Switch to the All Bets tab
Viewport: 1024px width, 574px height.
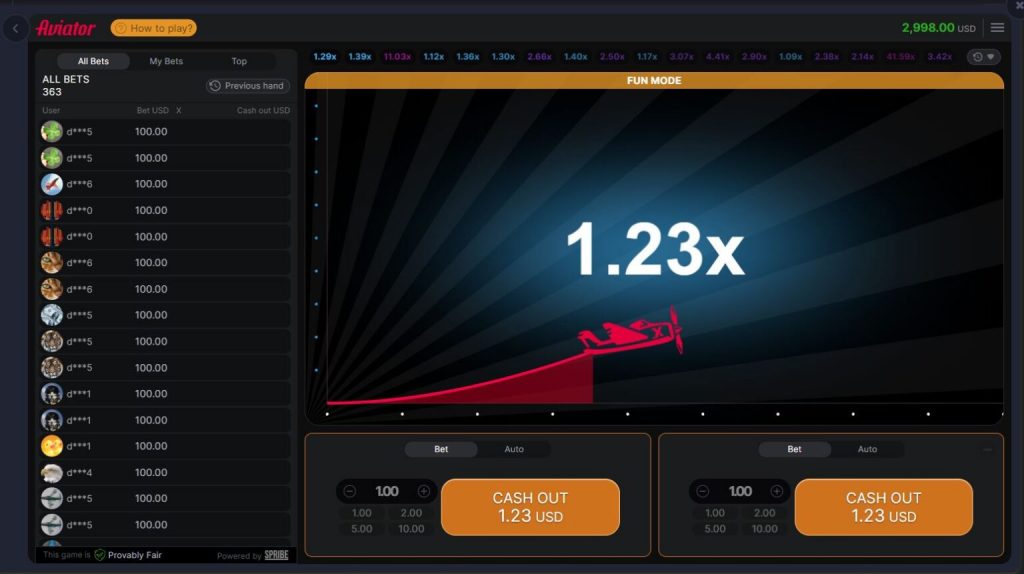click(x=93, y=61)
